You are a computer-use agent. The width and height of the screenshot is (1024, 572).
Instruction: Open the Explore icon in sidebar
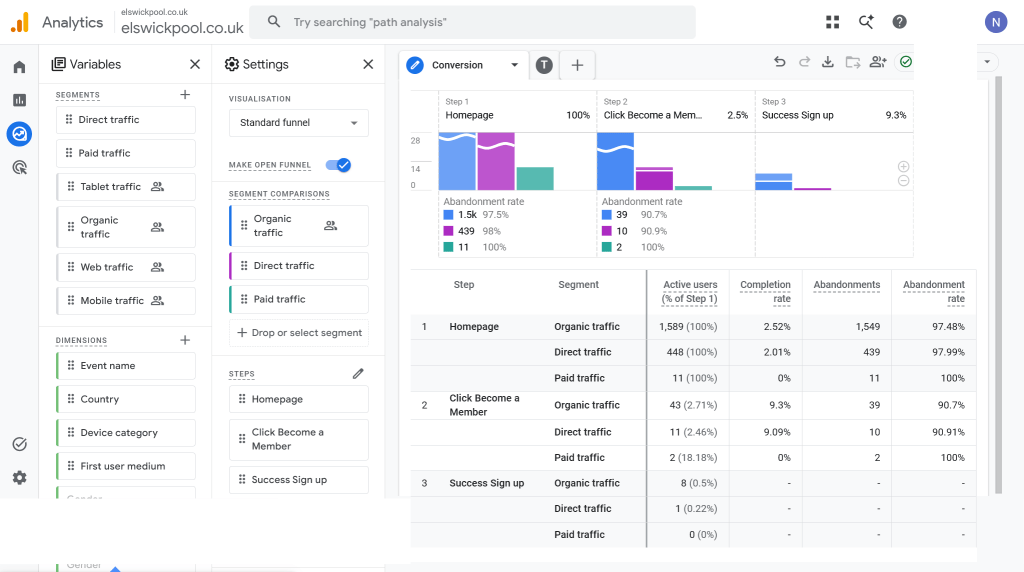[20, 134]
